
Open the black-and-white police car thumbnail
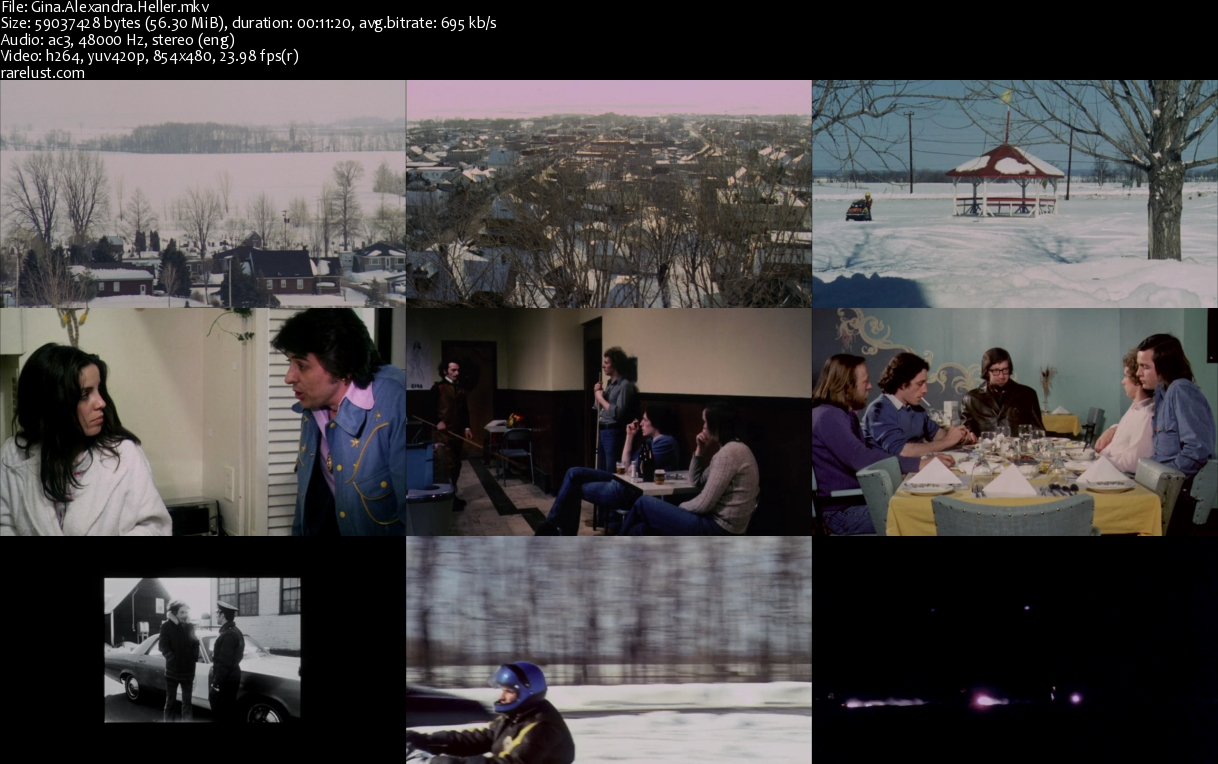coord(202,649)
